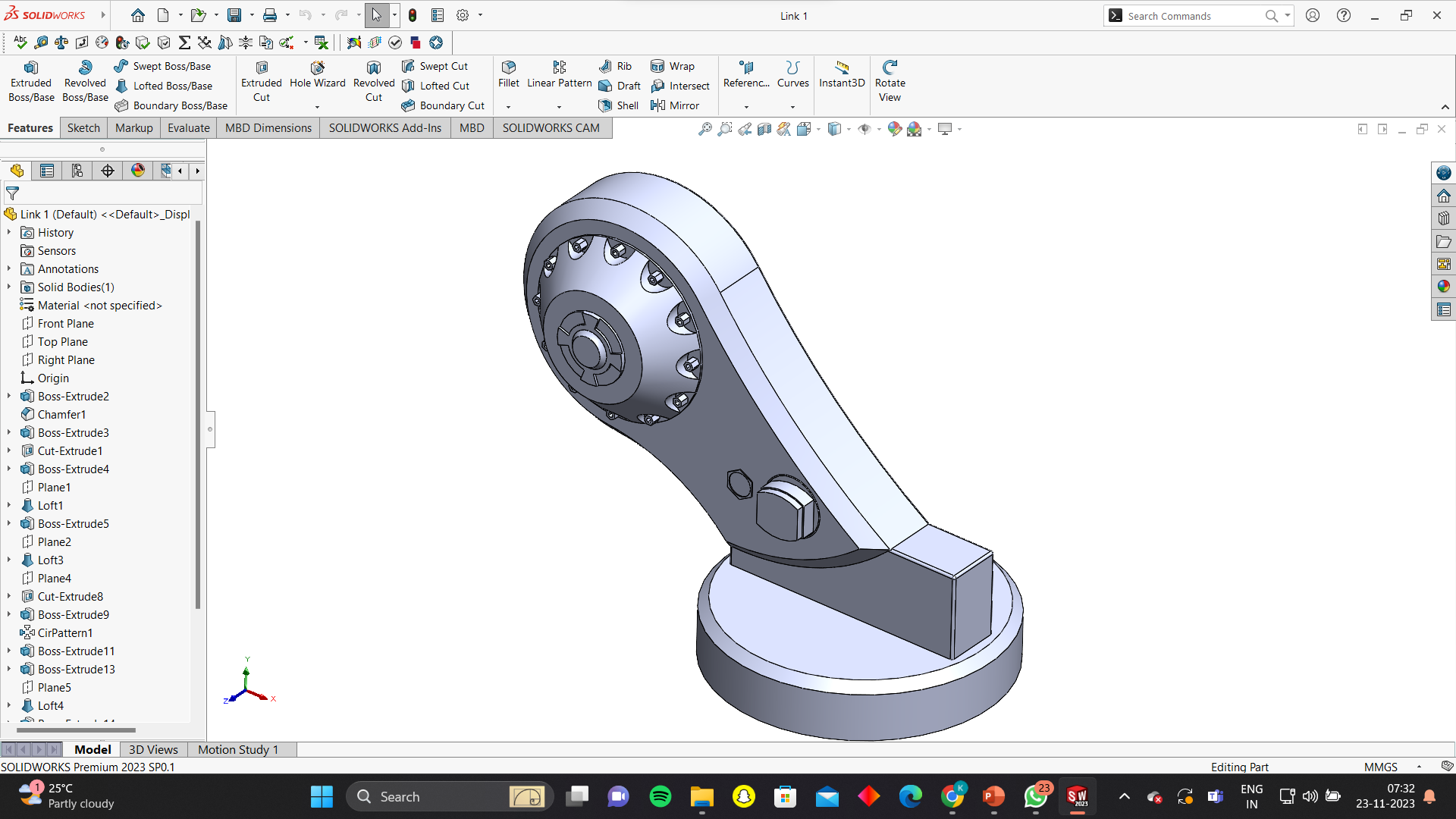Open the Display Style dropdown arrow

coord(849,129)
